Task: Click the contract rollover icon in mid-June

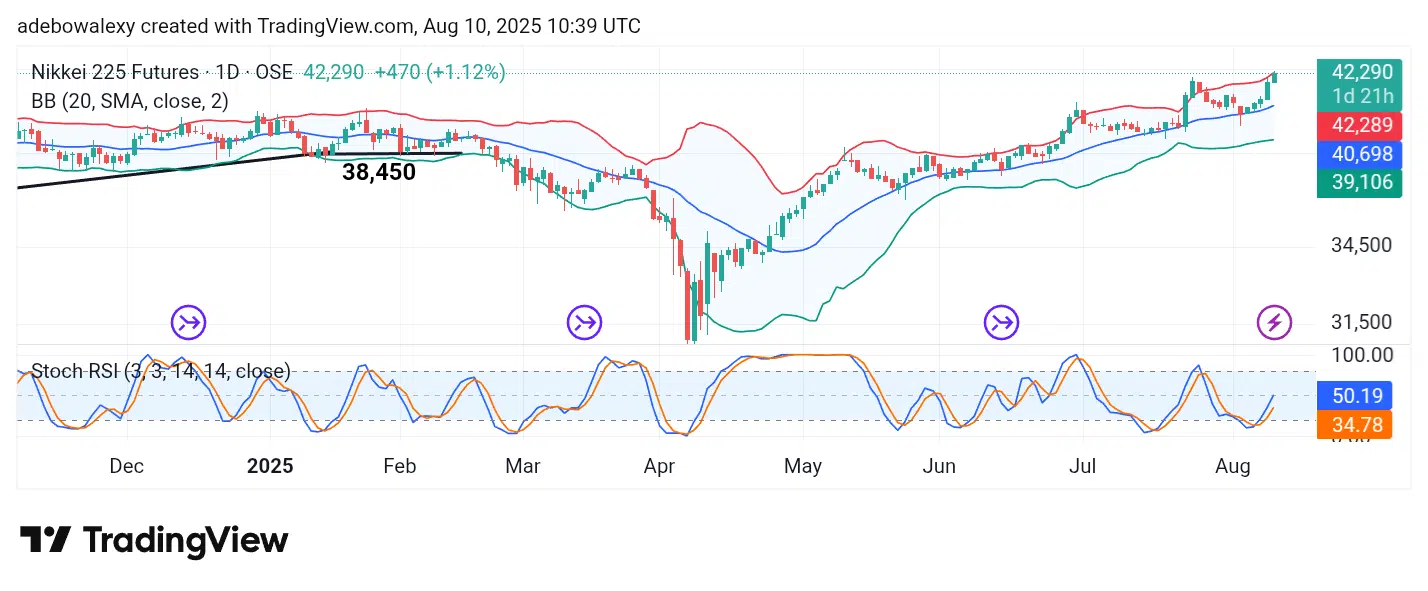Action: coord(1001,322)
